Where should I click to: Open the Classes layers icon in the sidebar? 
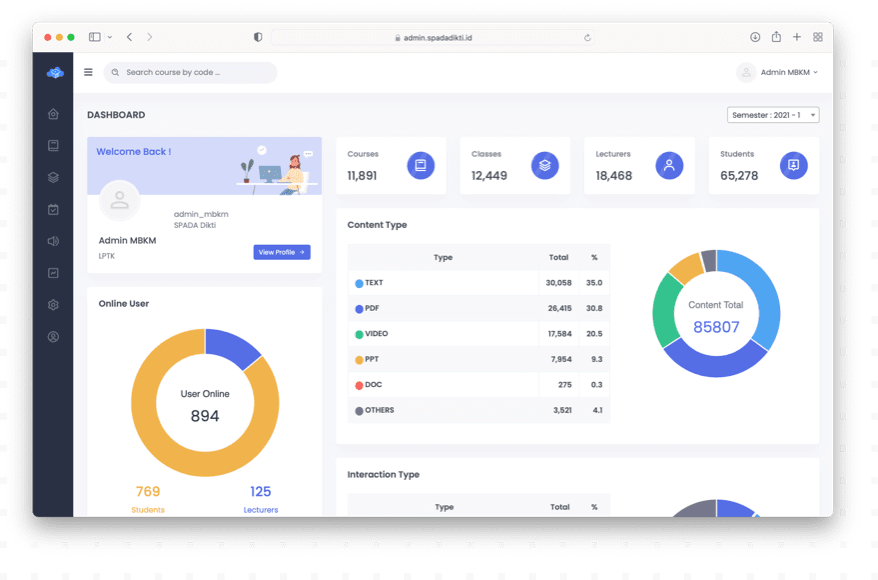point(53,177)
